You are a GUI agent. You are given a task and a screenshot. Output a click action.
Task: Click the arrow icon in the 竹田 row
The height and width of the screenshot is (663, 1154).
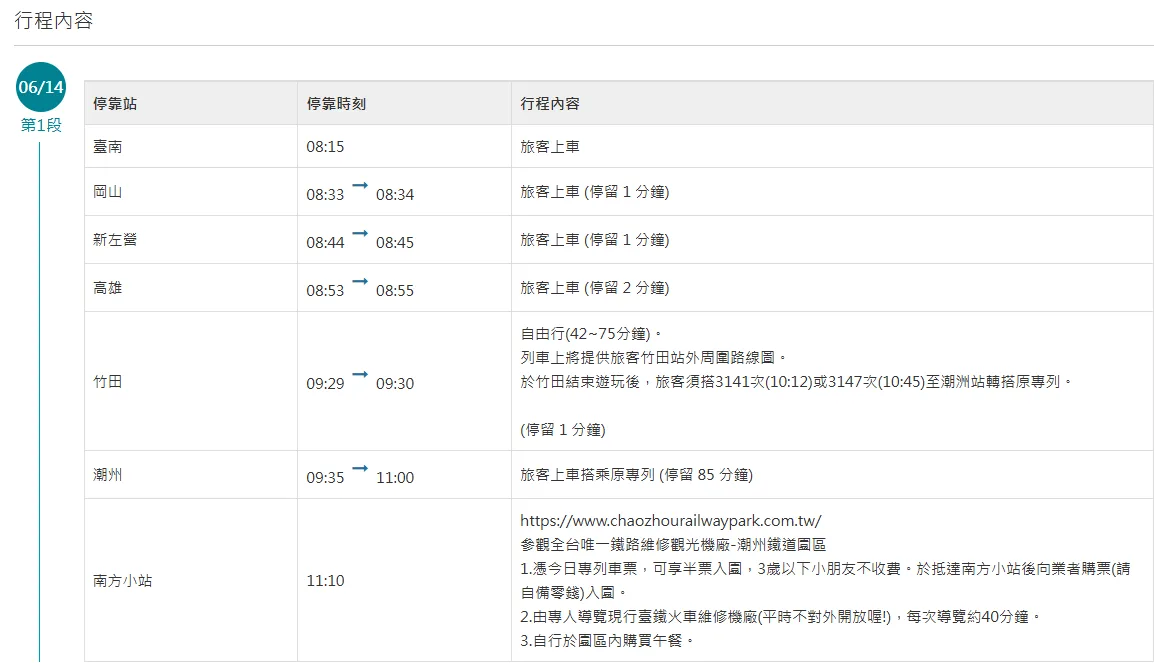tap(360, 375)
